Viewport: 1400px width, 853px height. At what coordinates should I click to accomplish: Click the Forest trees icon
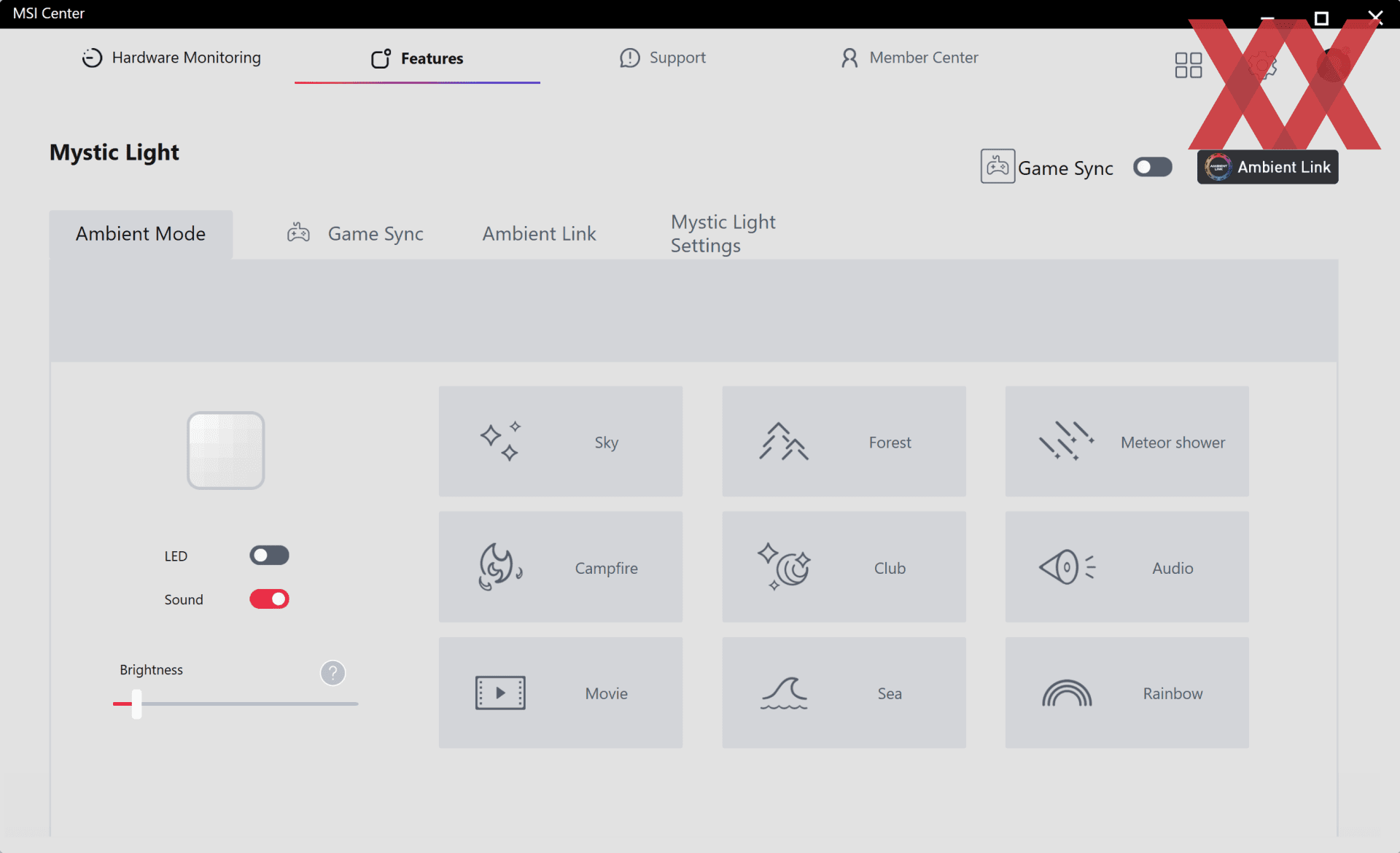[x=784, y=442]
